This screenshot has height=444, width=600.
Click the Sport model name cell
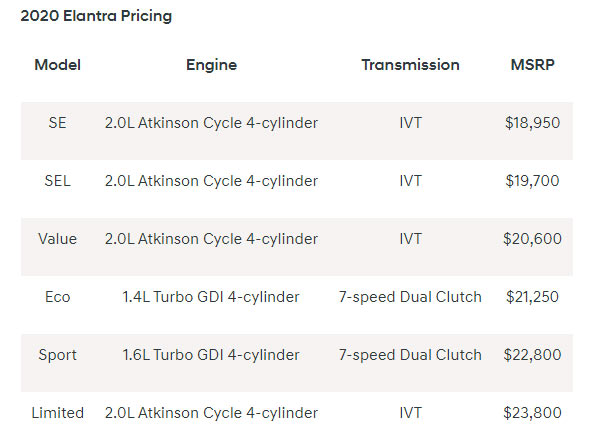[x=57, y=355]
